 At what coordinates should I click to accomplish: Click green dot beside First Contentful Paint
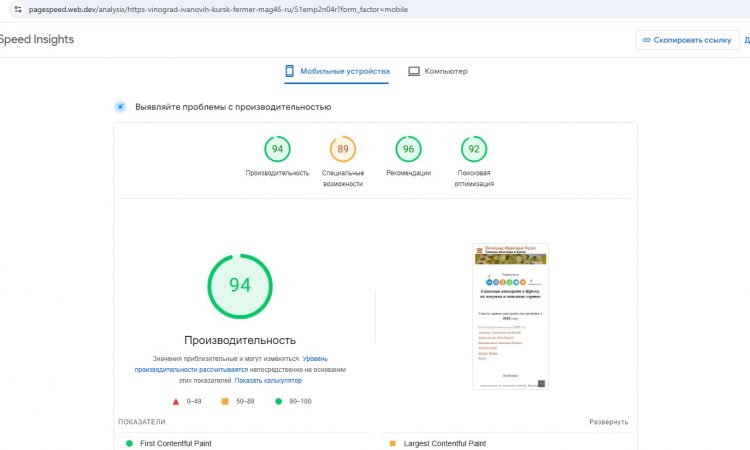click(129, 444)
